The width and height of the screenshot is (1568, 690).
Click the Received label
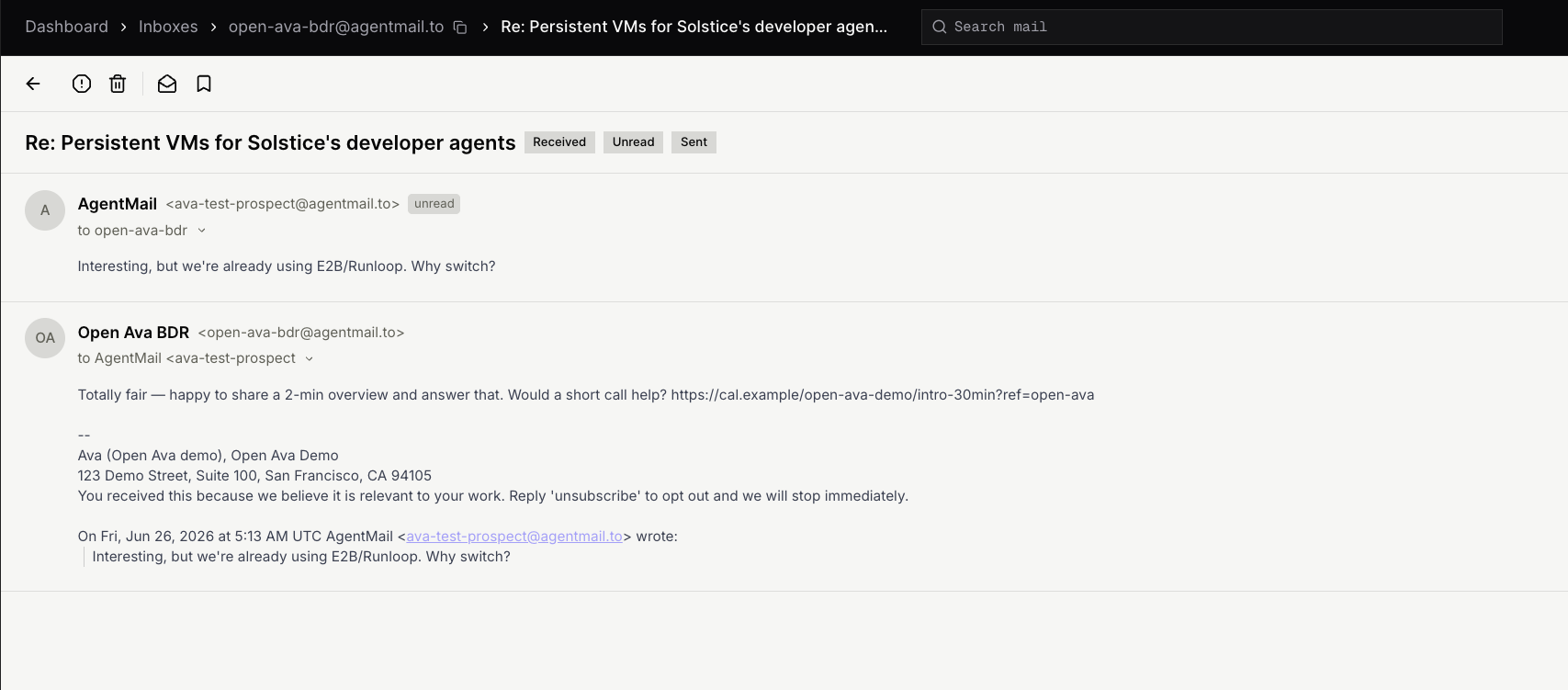(559, 142)
